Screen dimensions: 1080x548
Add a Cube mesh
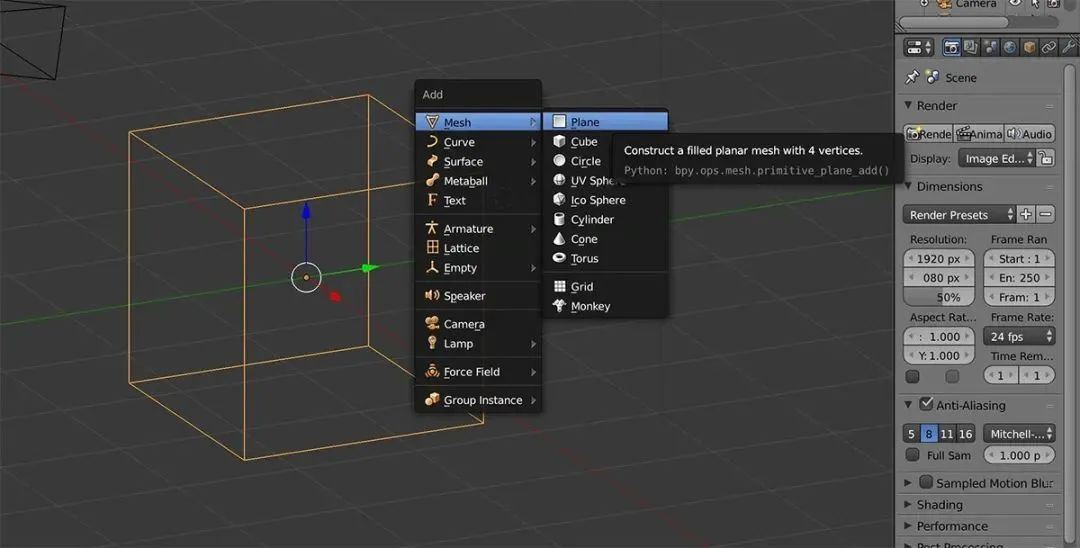[605, 141]
